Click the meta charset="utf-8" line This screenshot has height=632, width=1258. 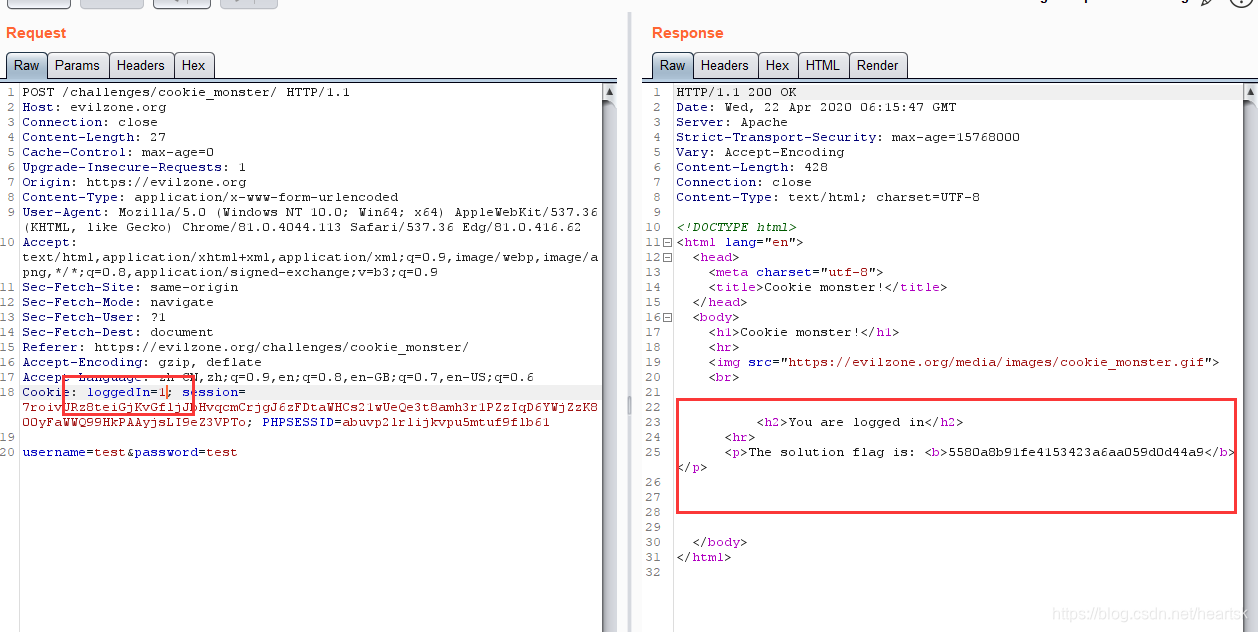point(796,272)
